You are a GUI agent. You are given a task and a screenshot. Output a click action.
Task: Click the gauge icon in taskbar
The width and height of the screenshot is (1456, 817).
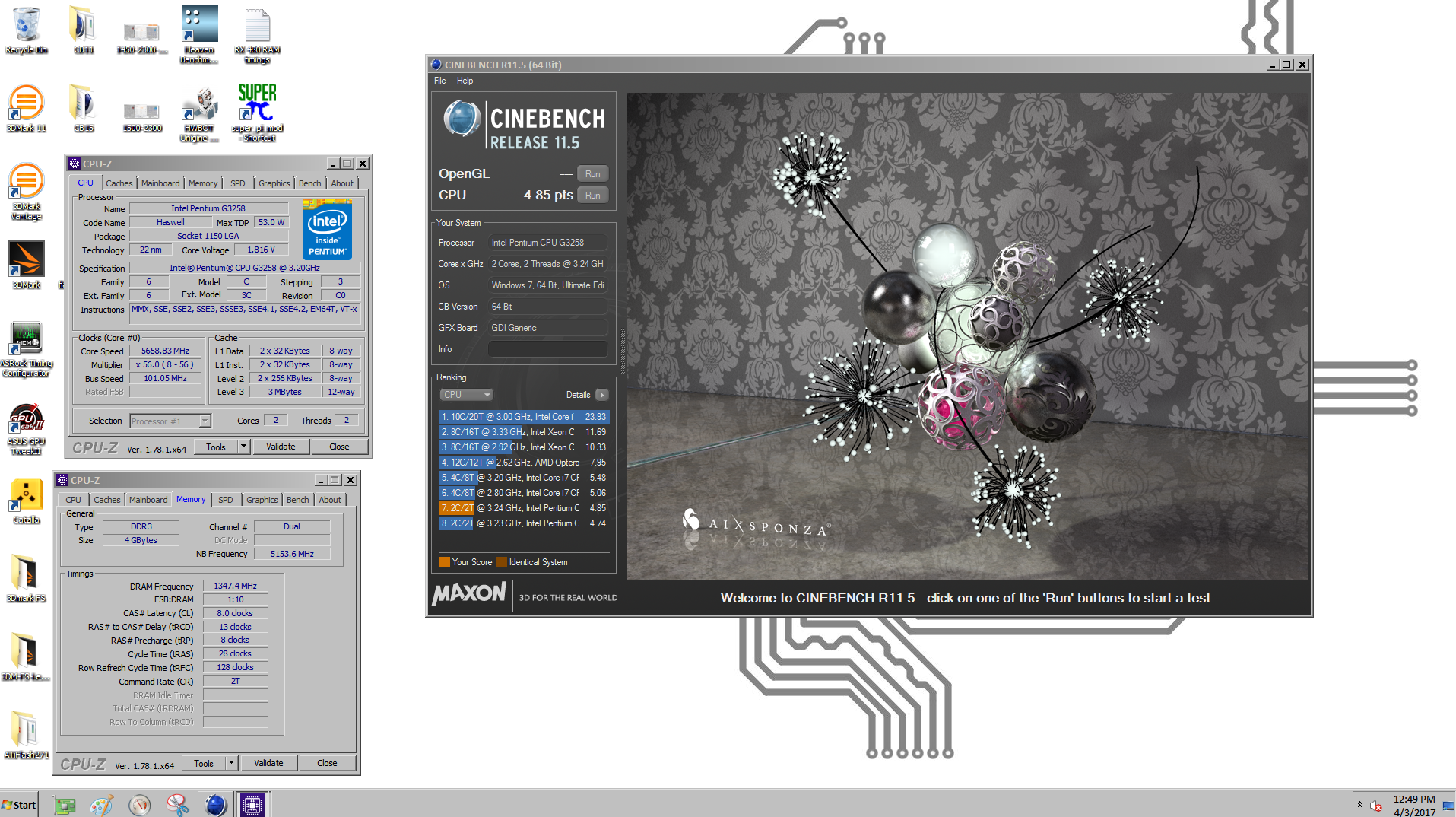[139, 805]
